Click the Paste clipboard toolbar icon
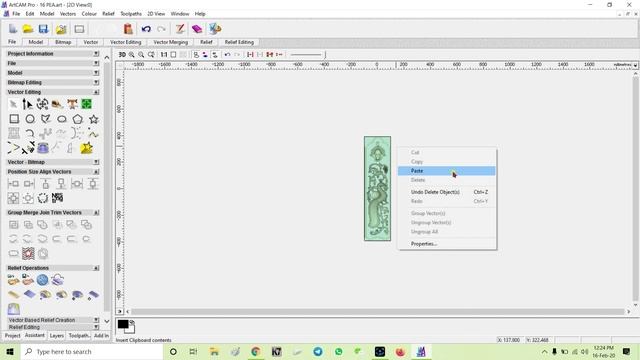 pyautogui.click(x=128, y=29)
